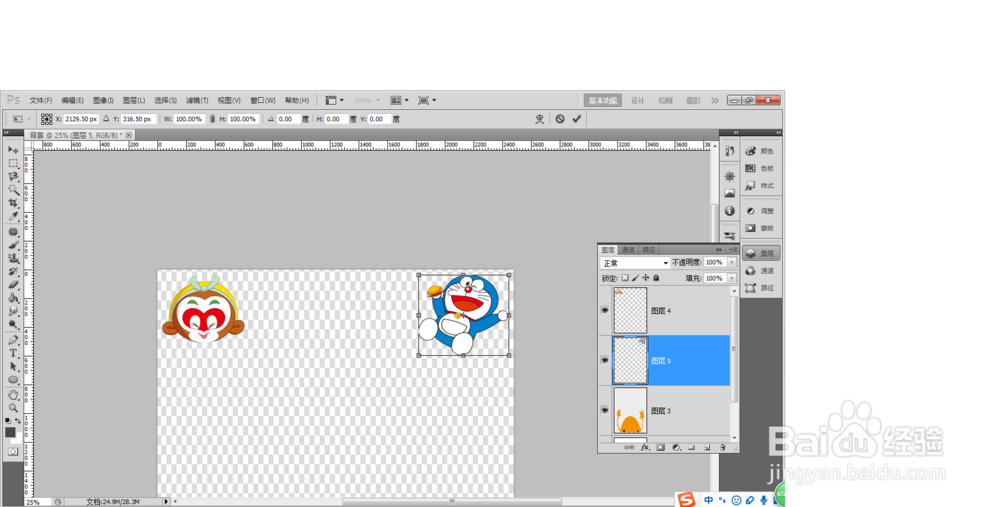Screen dimensions: 1000x507
Task: Select the Horizontal Type tool
Action: pyautogui.click(x=13, y=353)
